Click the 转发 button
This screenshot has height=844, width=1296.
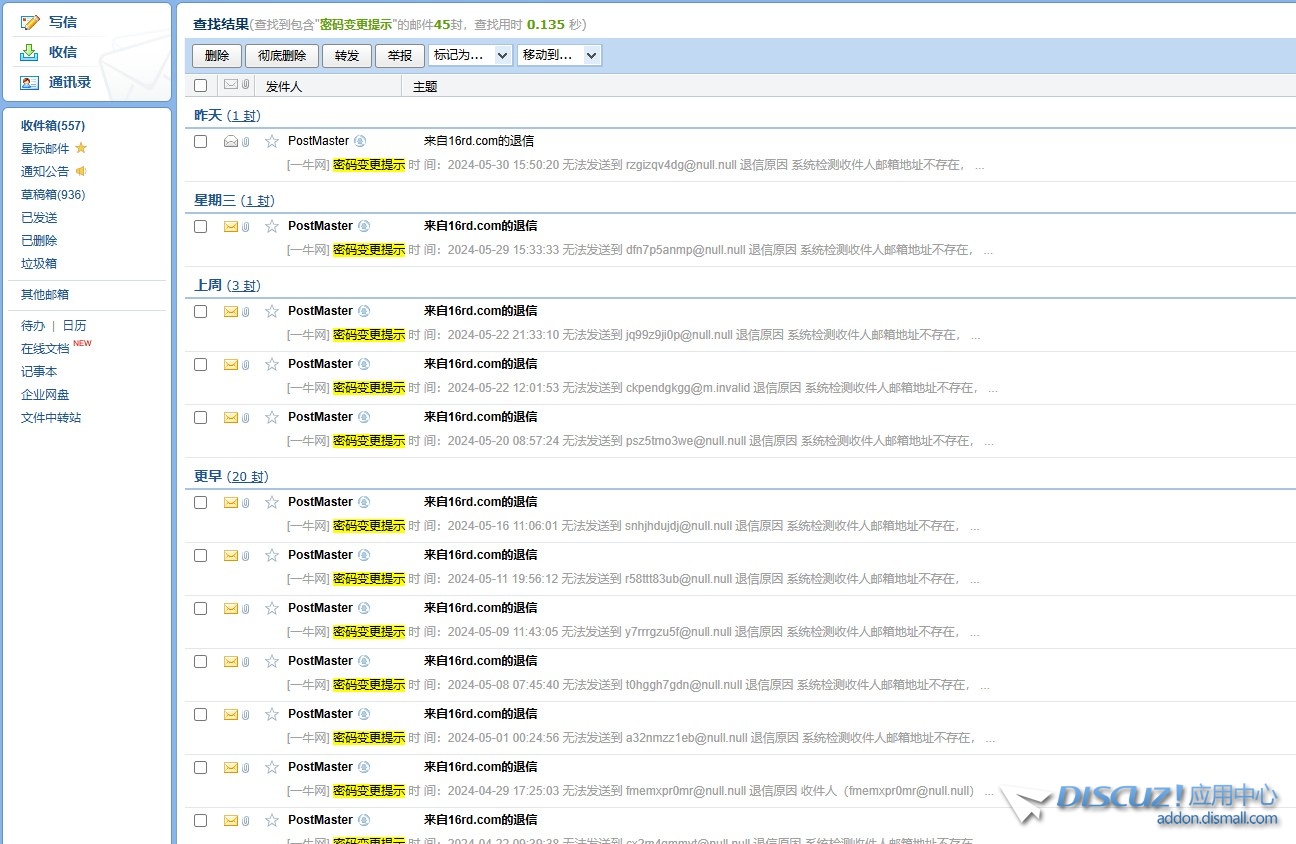[x=347, y=56]
